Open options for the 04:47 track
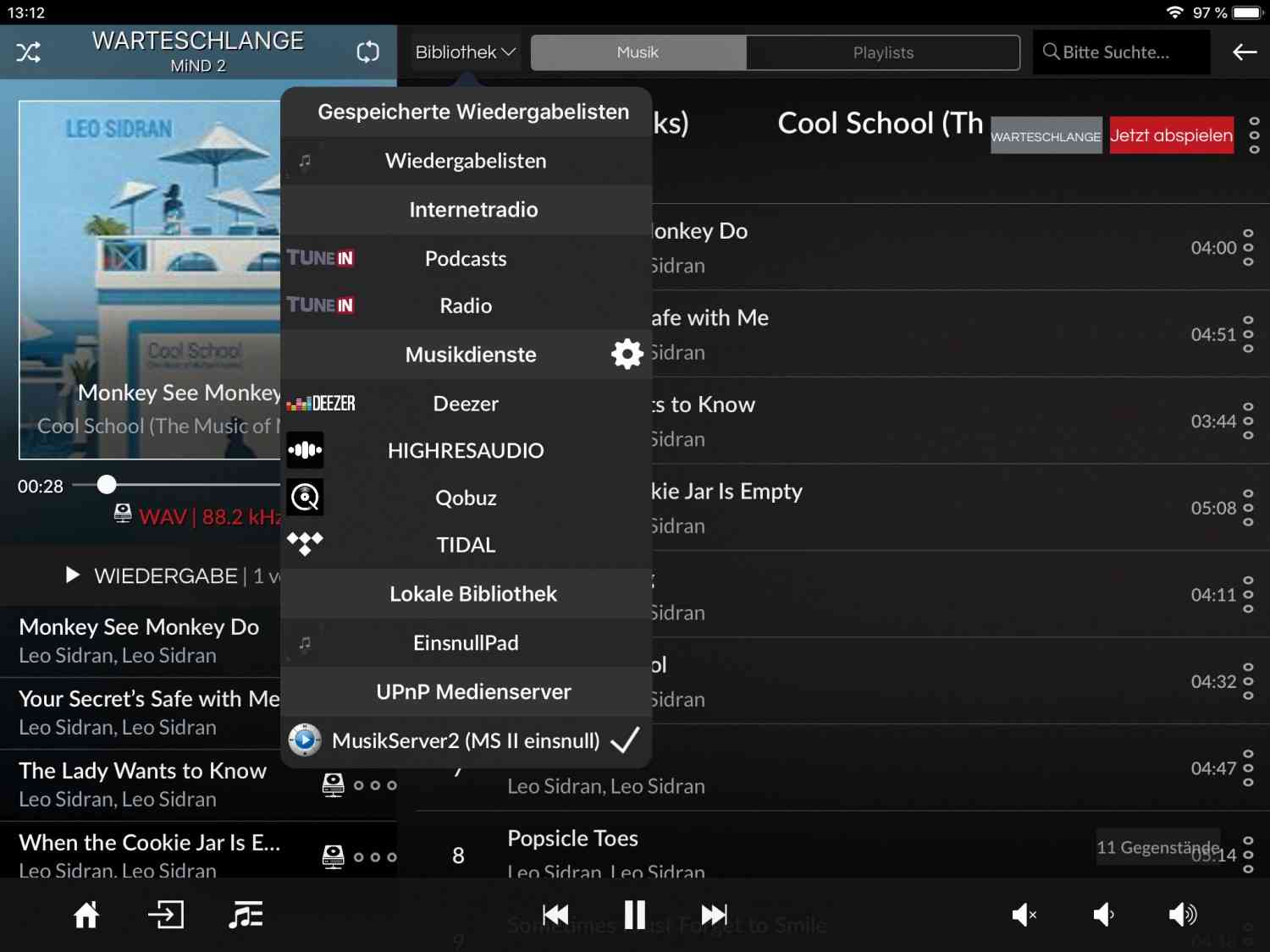The height and width of the screenshot is (952, 1270). [1248, 768]
